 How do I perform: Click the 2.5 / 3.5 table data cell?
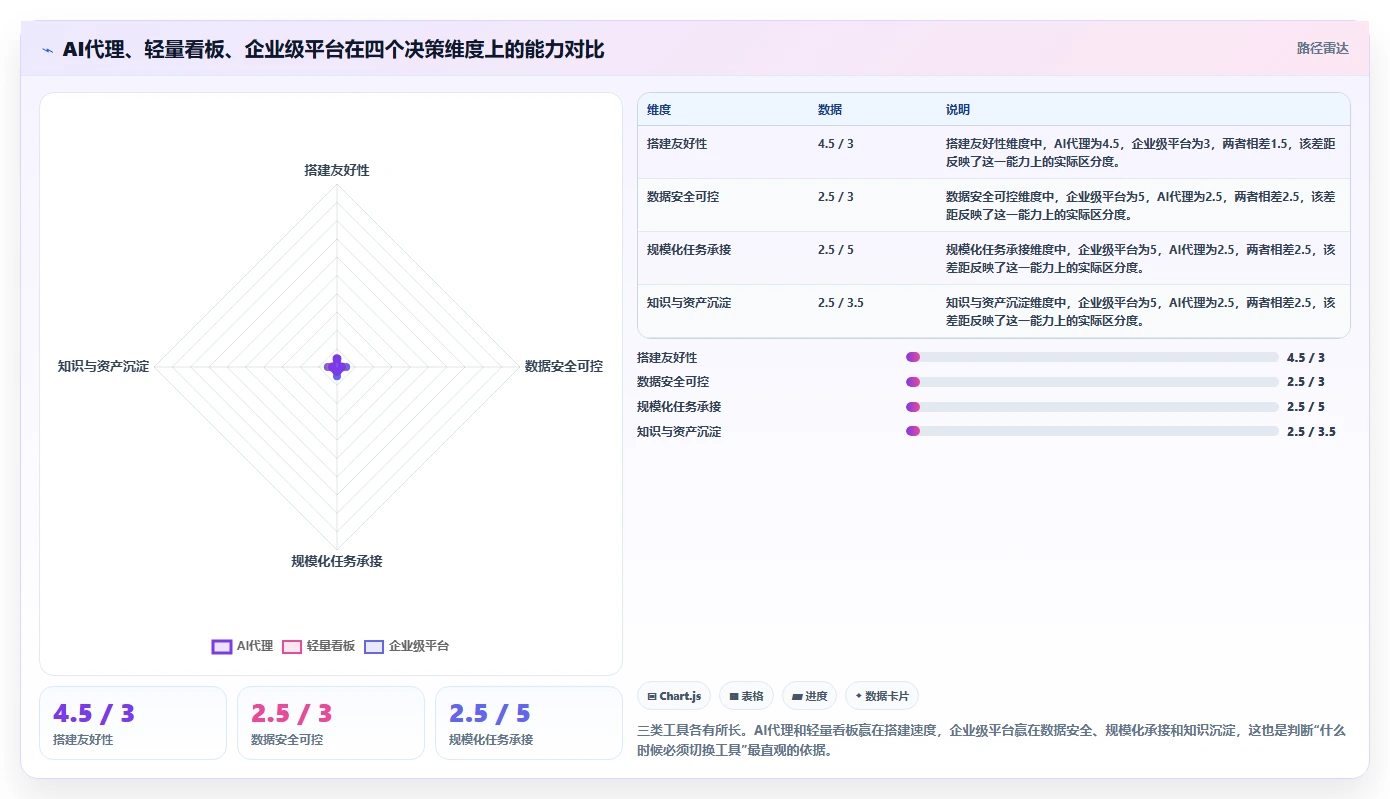coord(841,303)
